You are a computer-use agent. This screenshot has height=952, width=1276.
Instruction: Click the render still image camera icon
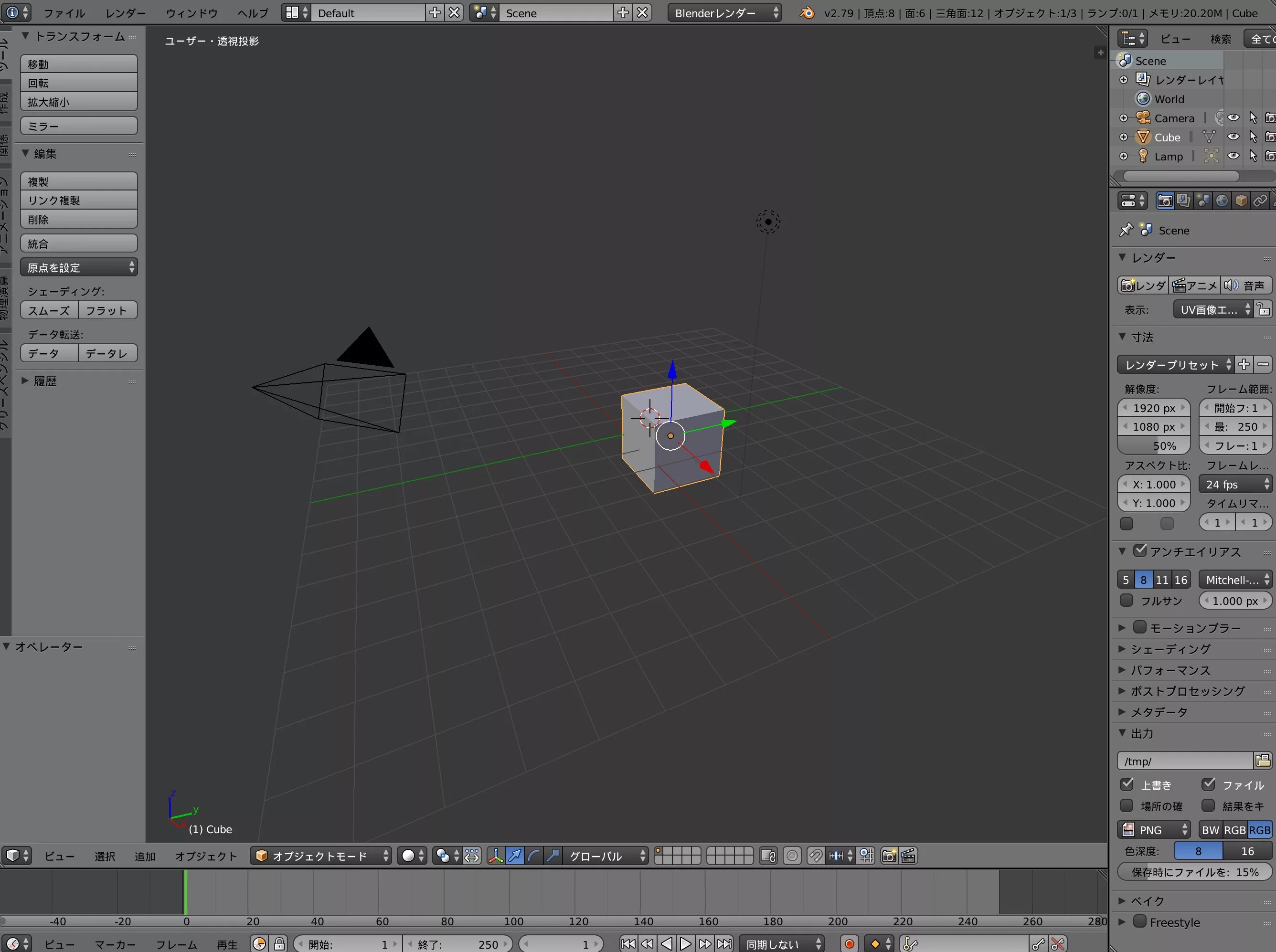coord(889,857)
